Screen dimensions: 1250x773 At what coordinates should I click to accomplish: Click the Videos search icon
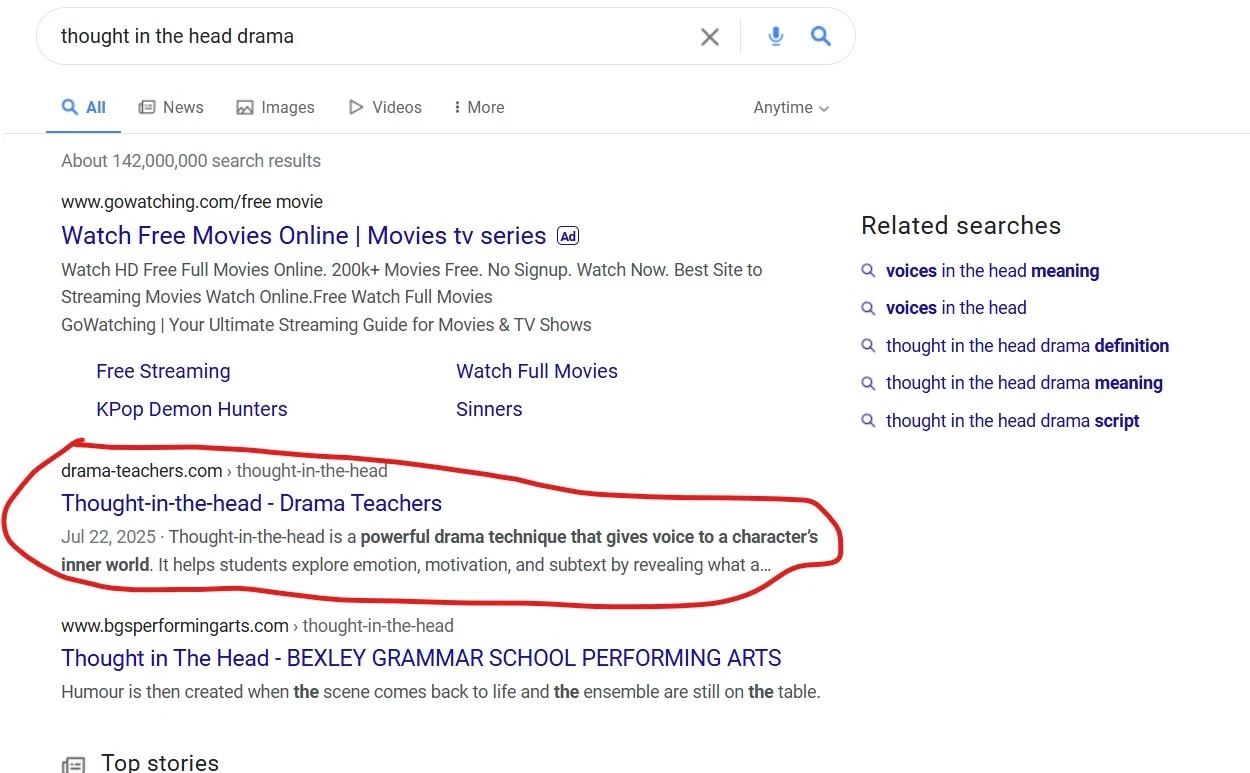pyautogui.click(x=355, y=107)
